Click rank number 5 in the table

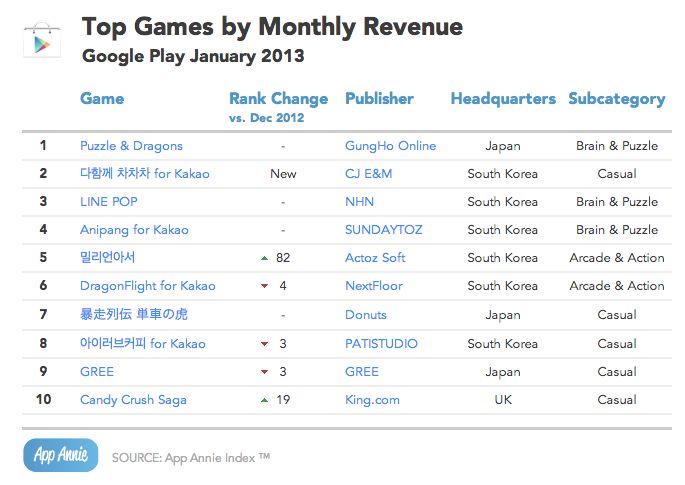click(43, 257)
